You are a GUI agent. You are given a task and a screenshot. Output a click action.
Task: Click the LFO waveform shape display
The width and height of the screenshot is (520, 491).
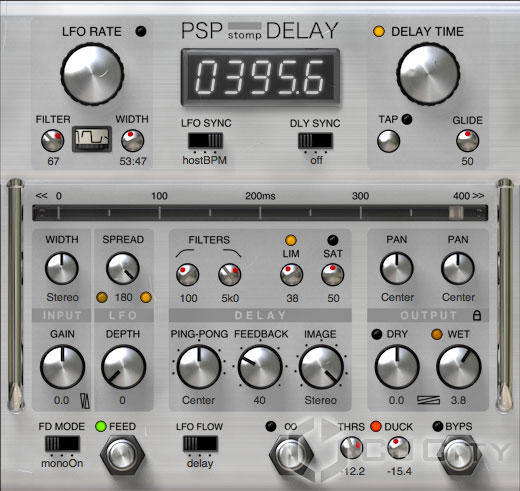coord(92,139)
